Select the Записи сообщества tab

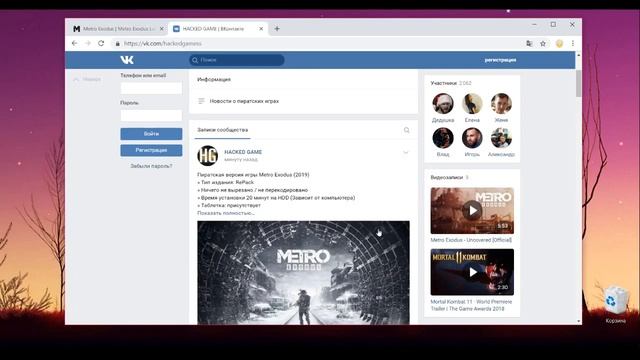[222, 130]
